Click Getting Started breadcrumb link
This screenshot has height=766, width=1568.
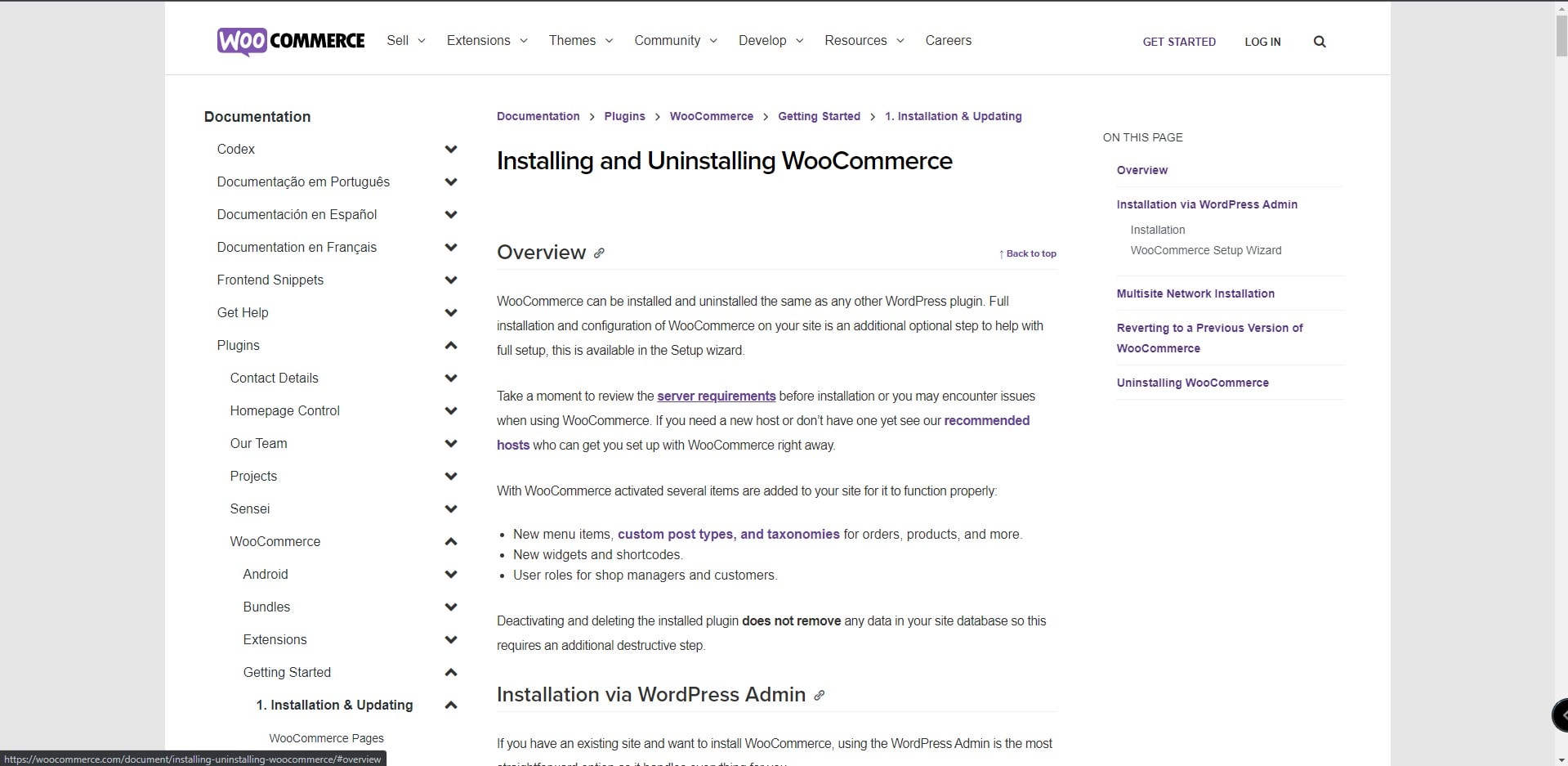pyautogui.click(x=819, y=117)
